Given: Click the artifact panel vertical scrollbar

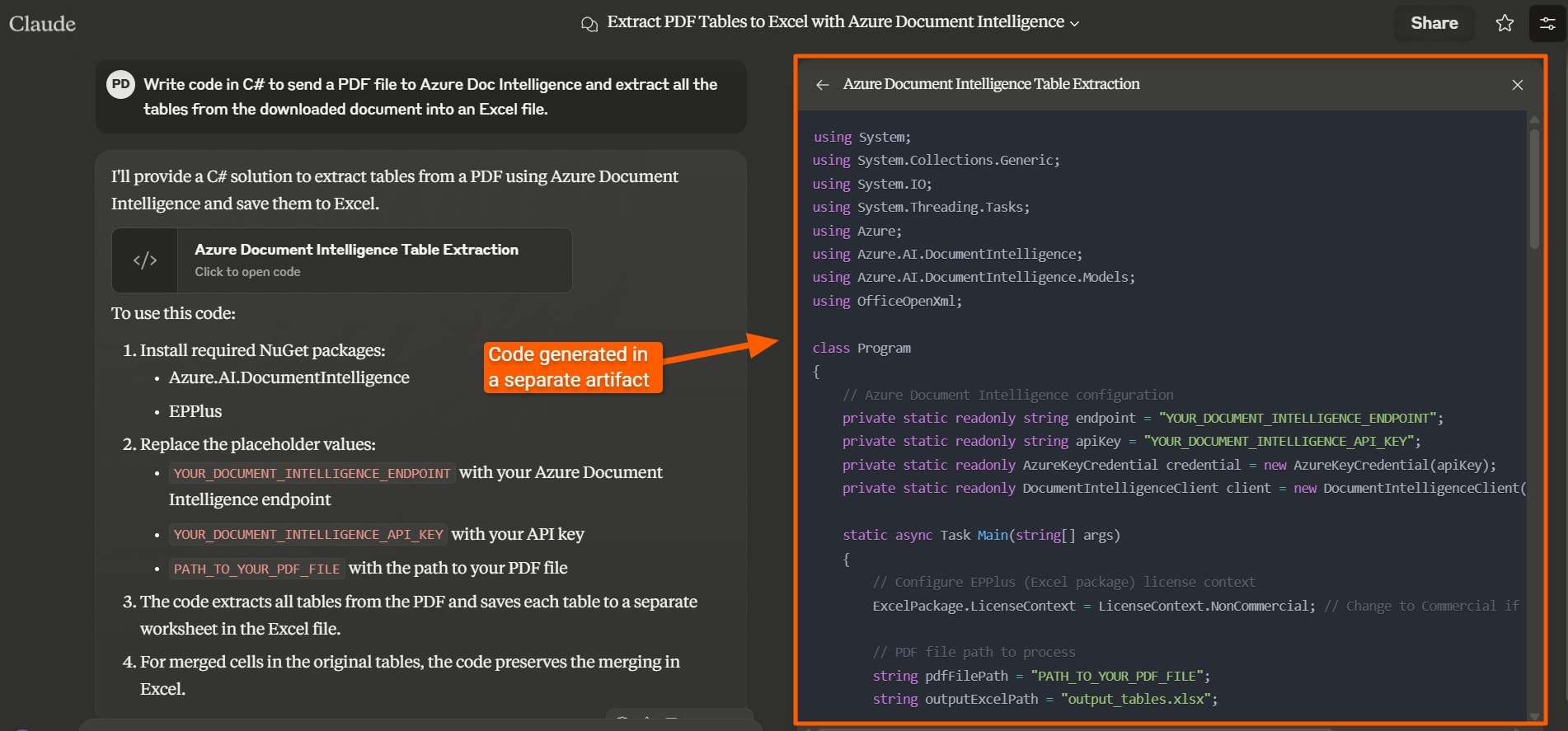Looking at the screenshot, I should point(1534,188).
